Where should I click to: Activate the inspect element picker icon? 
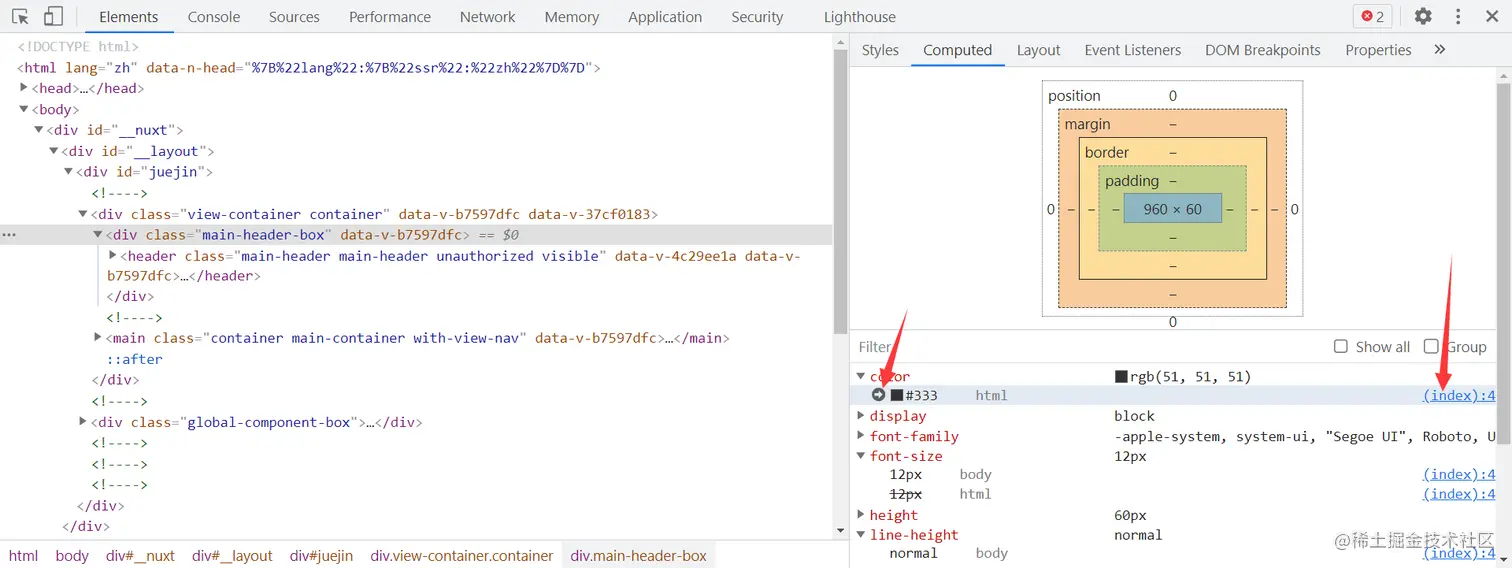coord(20,17)
